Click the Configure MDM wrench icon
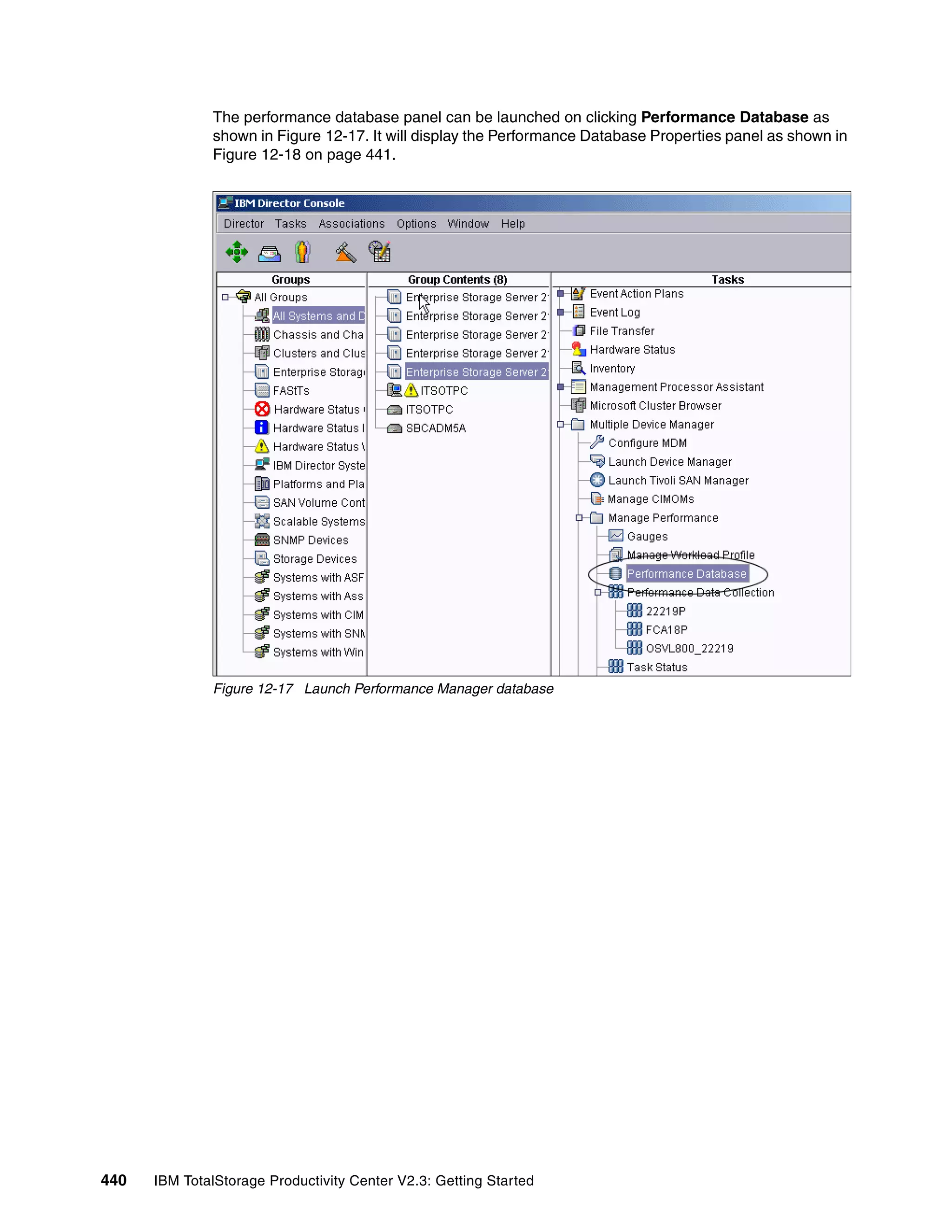This screenshot has width=952, height=1232. 597,442
